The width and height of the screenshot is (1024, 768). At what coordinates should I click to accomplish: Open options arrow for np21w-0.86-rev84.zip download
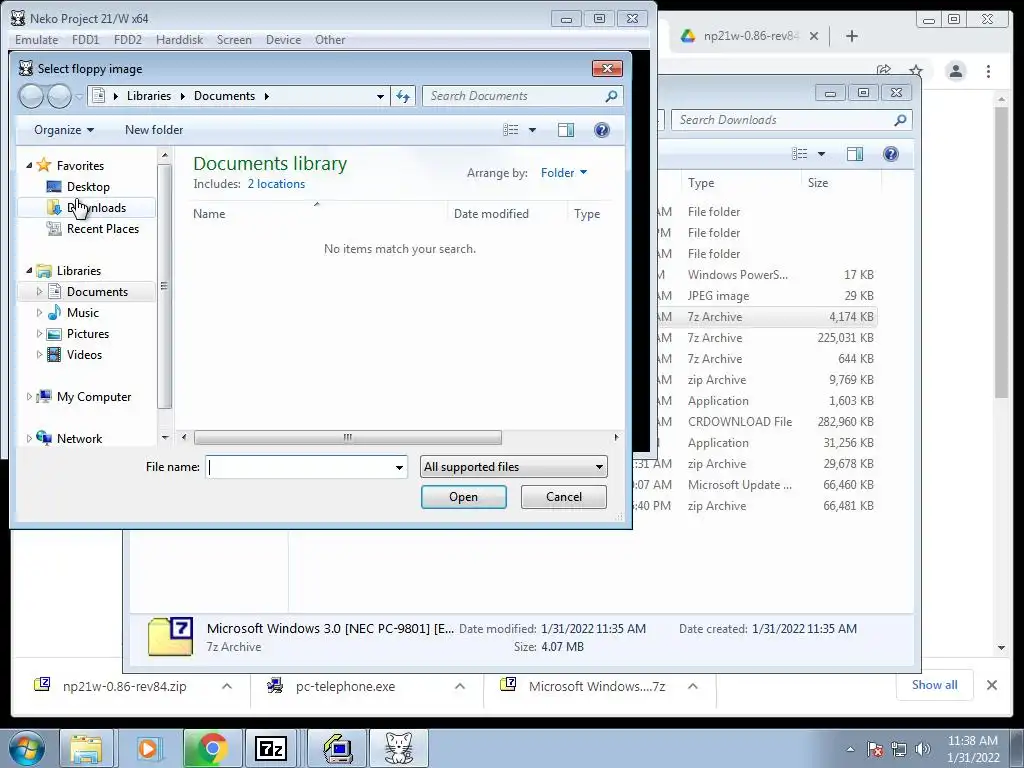click(227, 686)
